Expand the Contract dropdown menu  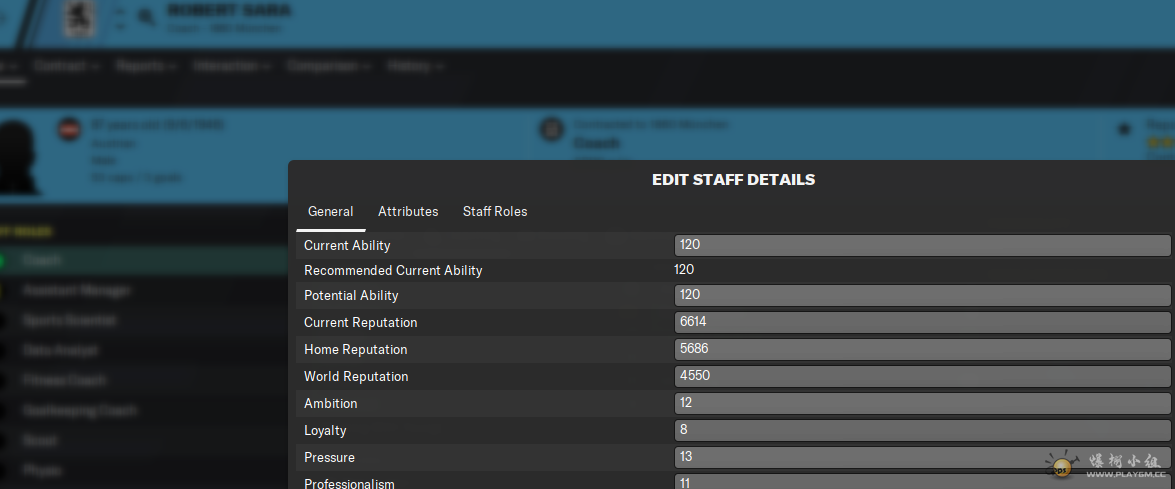(66, 66)
